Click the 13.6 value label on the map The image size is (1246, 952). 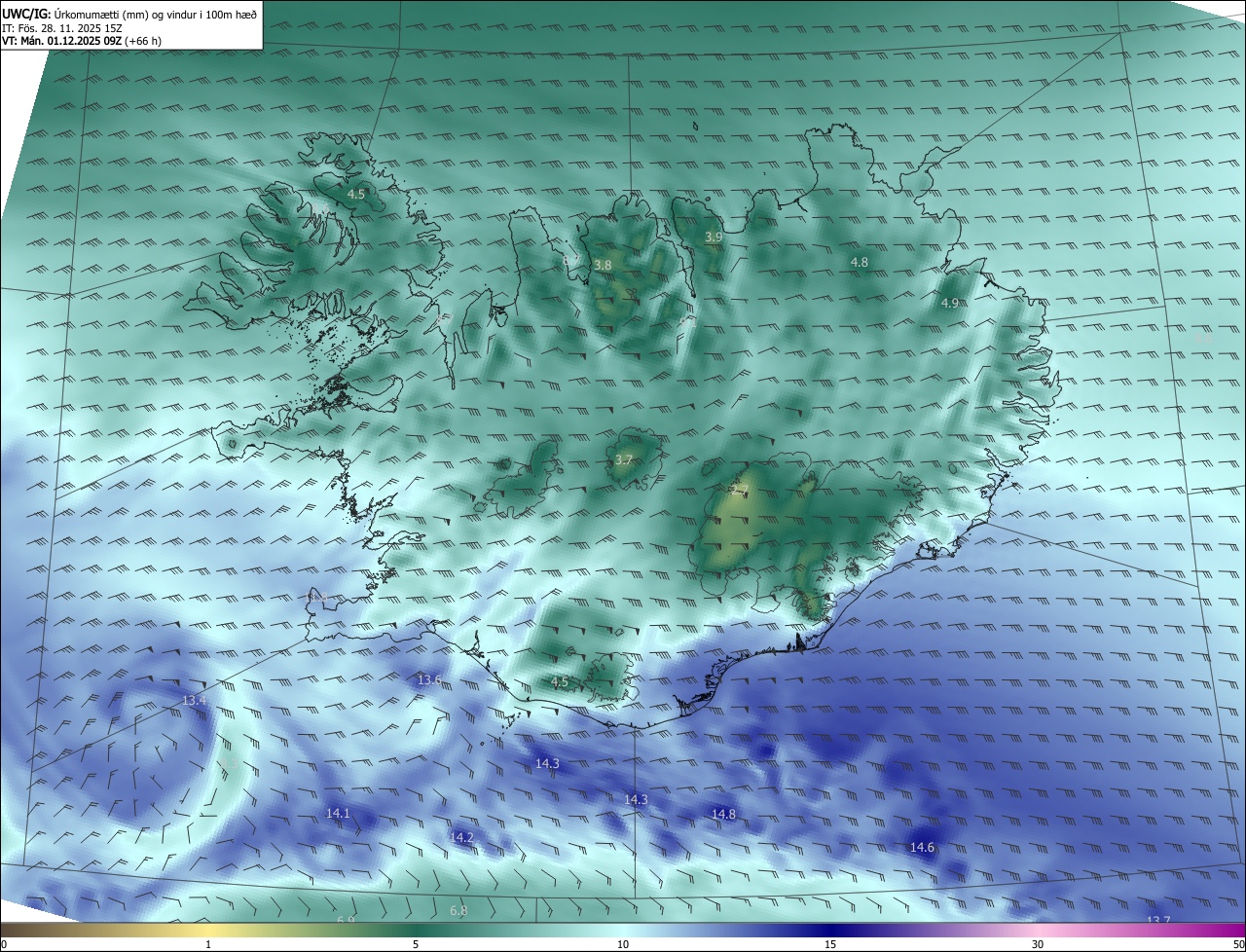tap(429, 679)
